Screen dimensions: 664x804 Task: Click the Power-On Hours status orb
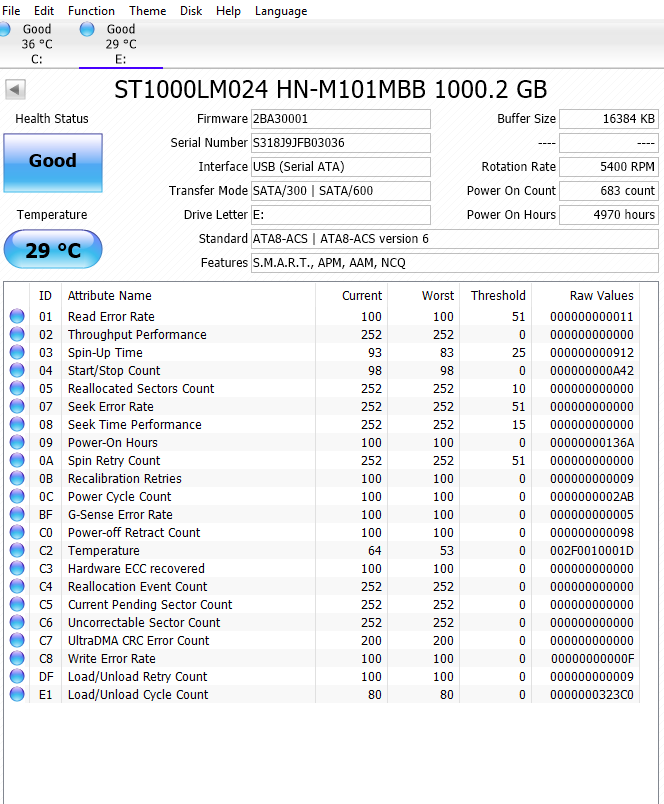(17, 443)
